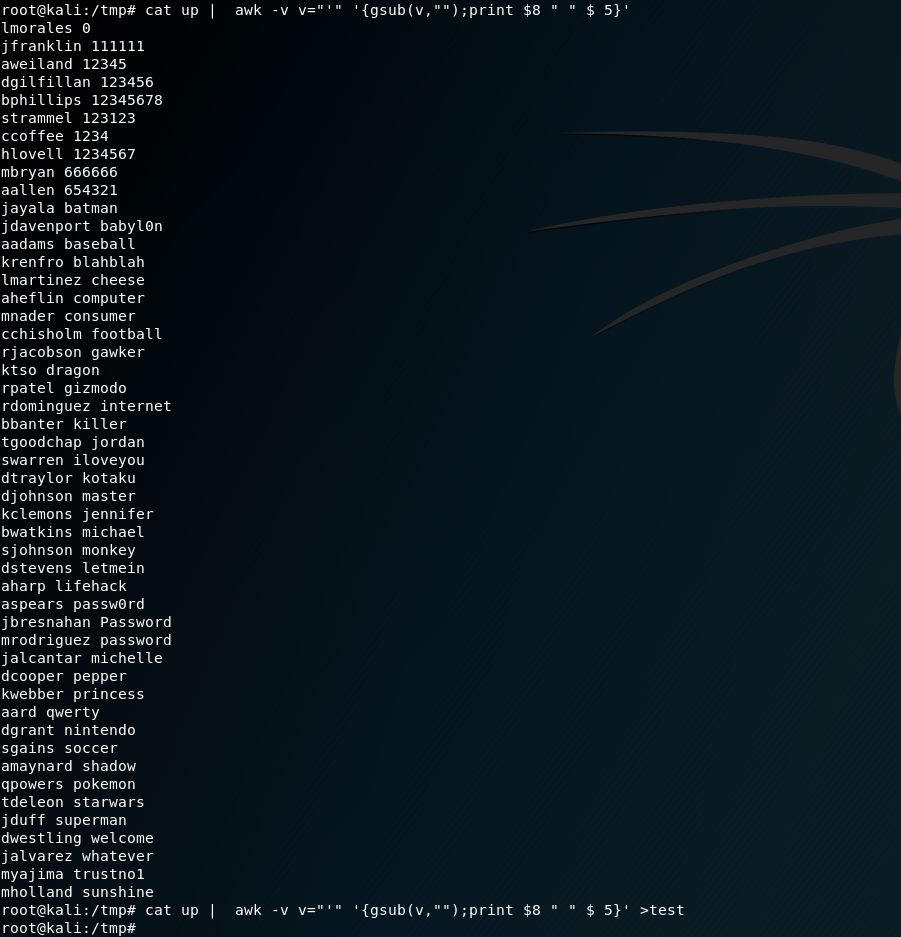Click the "jdavenport babyl0n" row
Image resolution: width=901 pixels, height=937 pixels.
click(x=82, y=226)
